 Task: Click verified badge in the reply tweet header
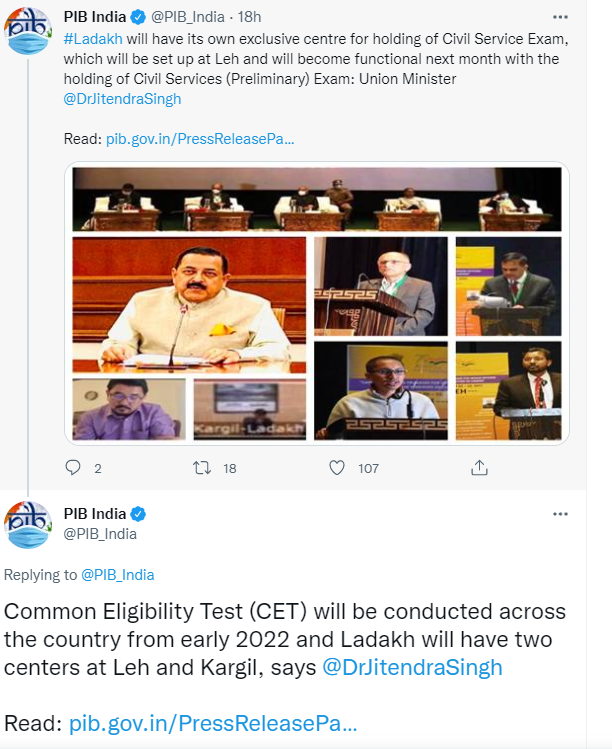pos(139,514)
